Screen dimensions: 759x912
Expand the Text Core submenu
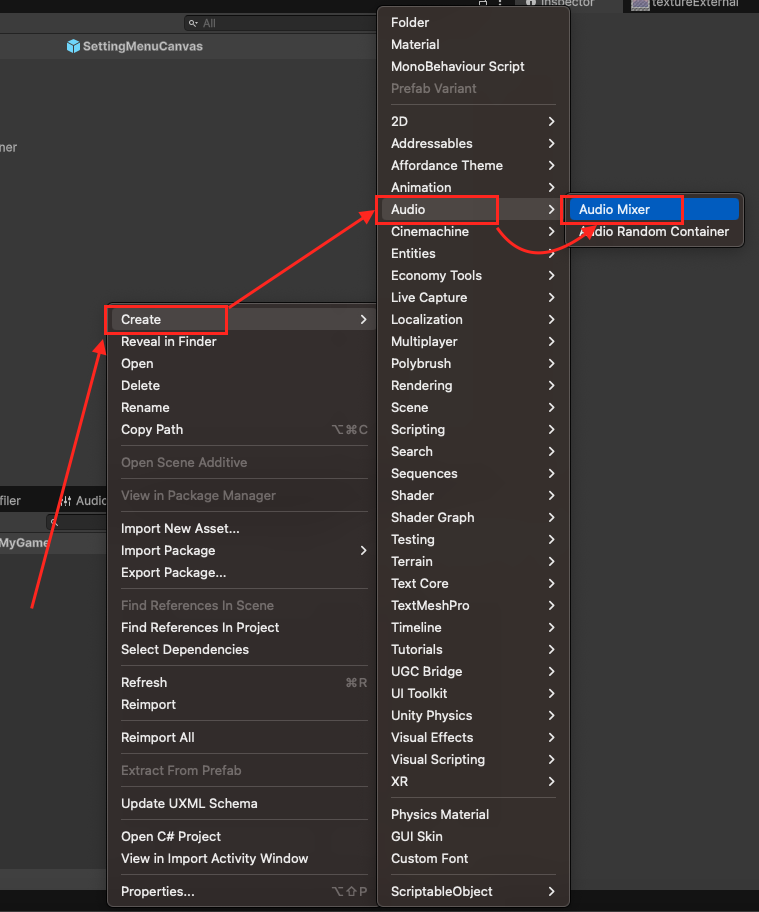(473, 584)
